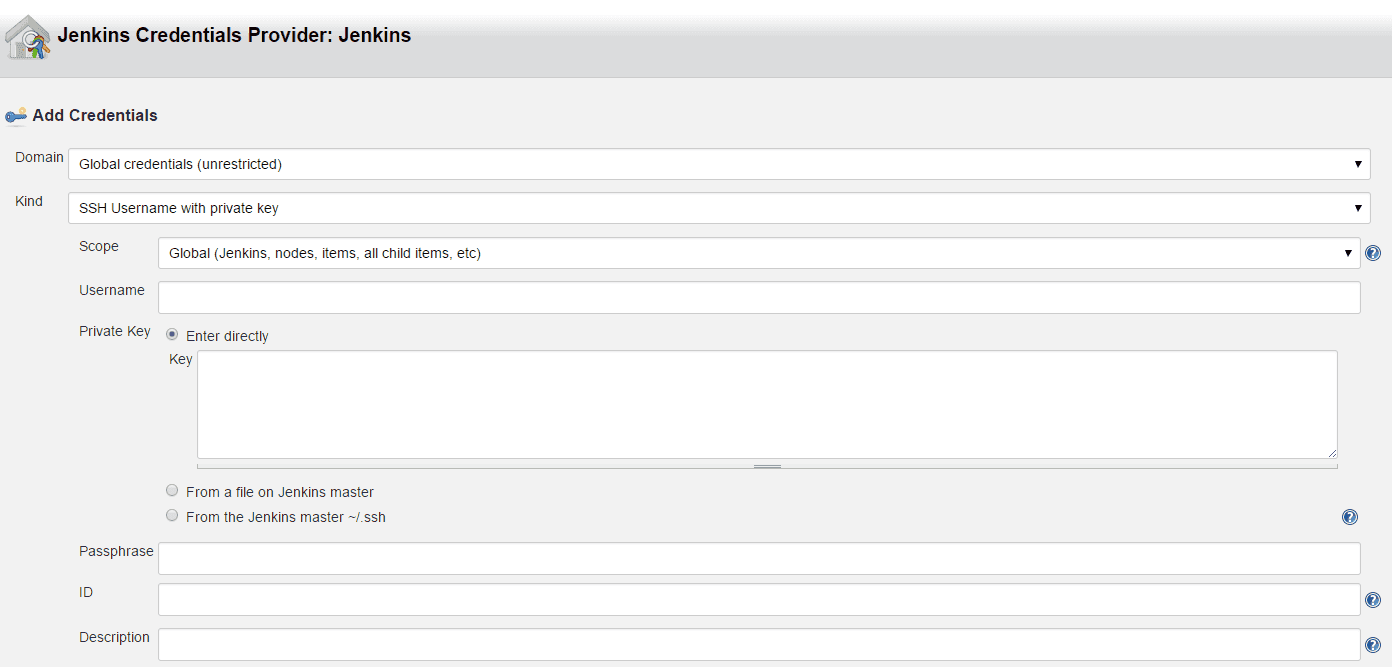Expand the Kind dropdown list
This screenshot has height=667, width=1392.
718,208
